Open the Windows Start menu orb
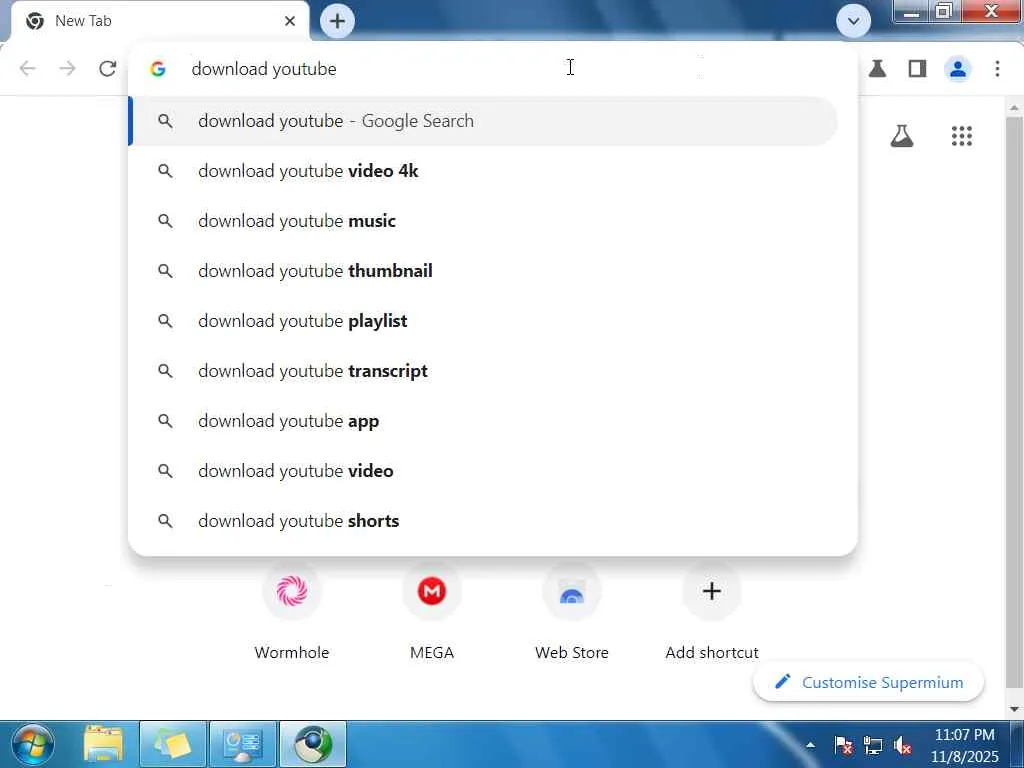 click(33, 744)
